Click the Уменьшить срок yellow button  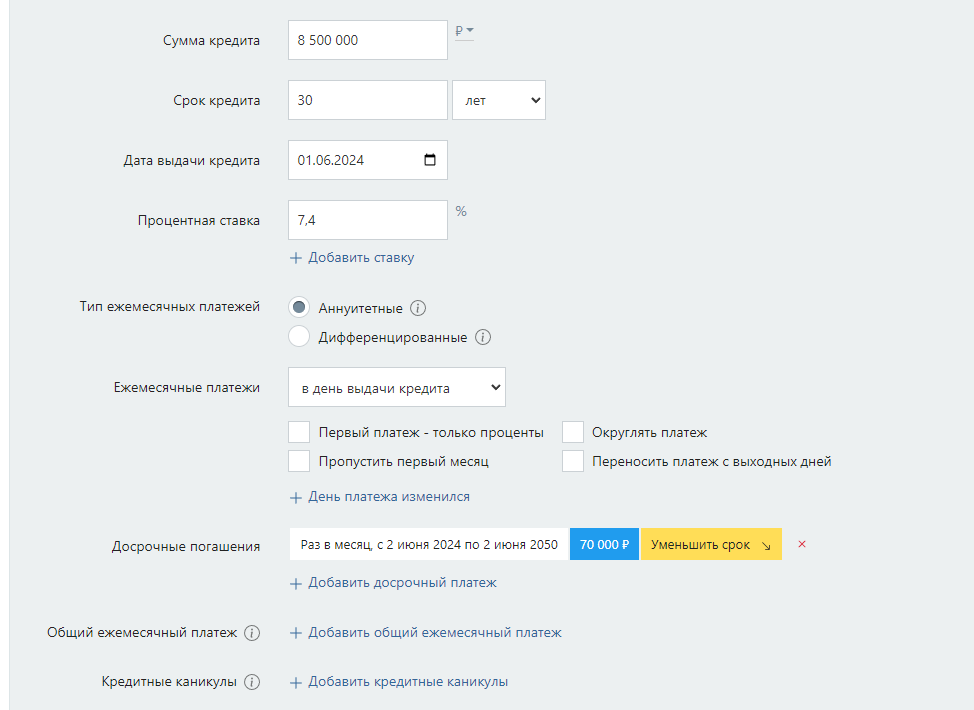click(710, 545)
